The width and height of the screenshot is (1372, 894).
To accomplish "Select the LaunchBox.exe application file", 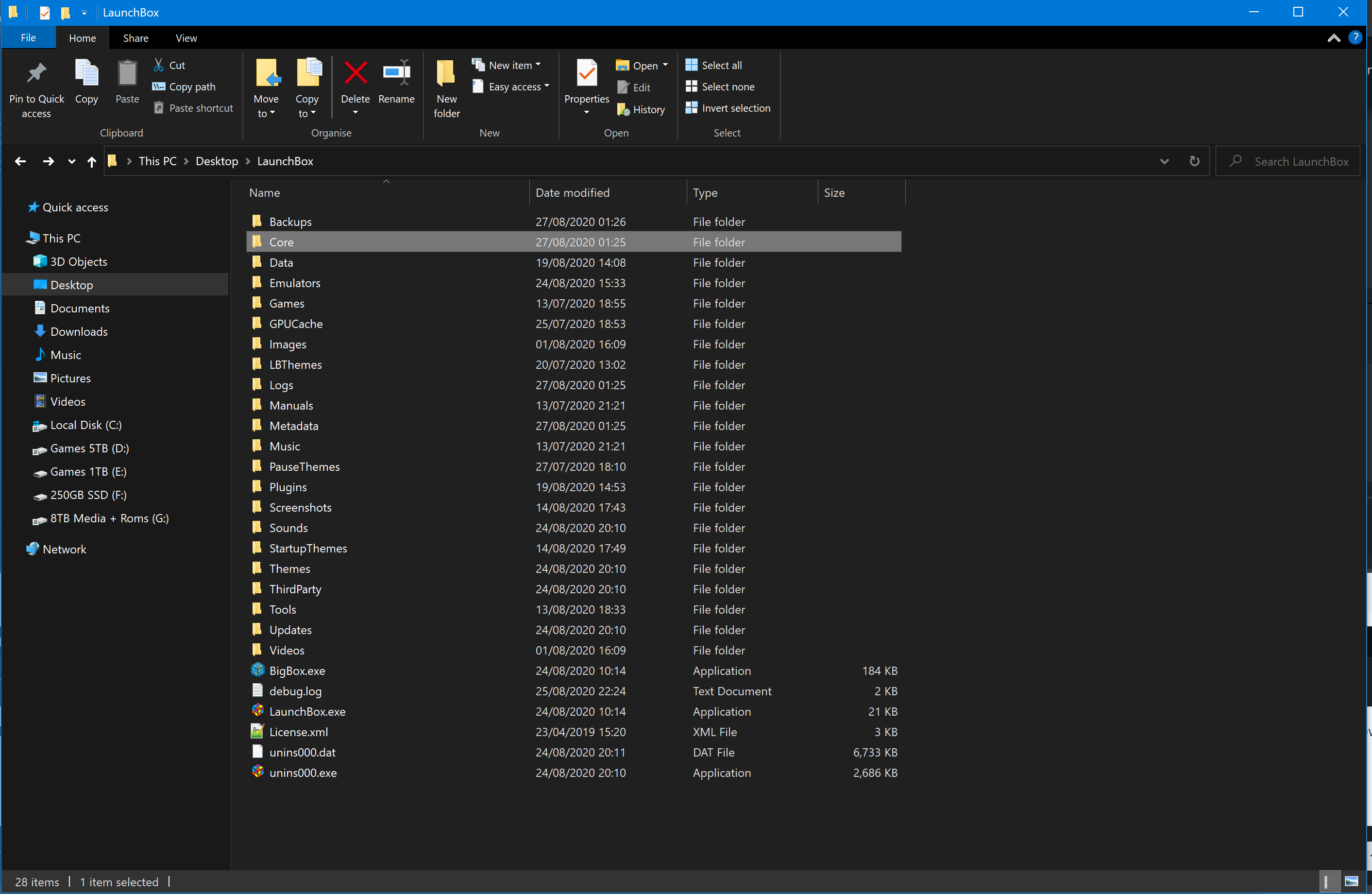I will pyautogui.click(x=574, y=711).
